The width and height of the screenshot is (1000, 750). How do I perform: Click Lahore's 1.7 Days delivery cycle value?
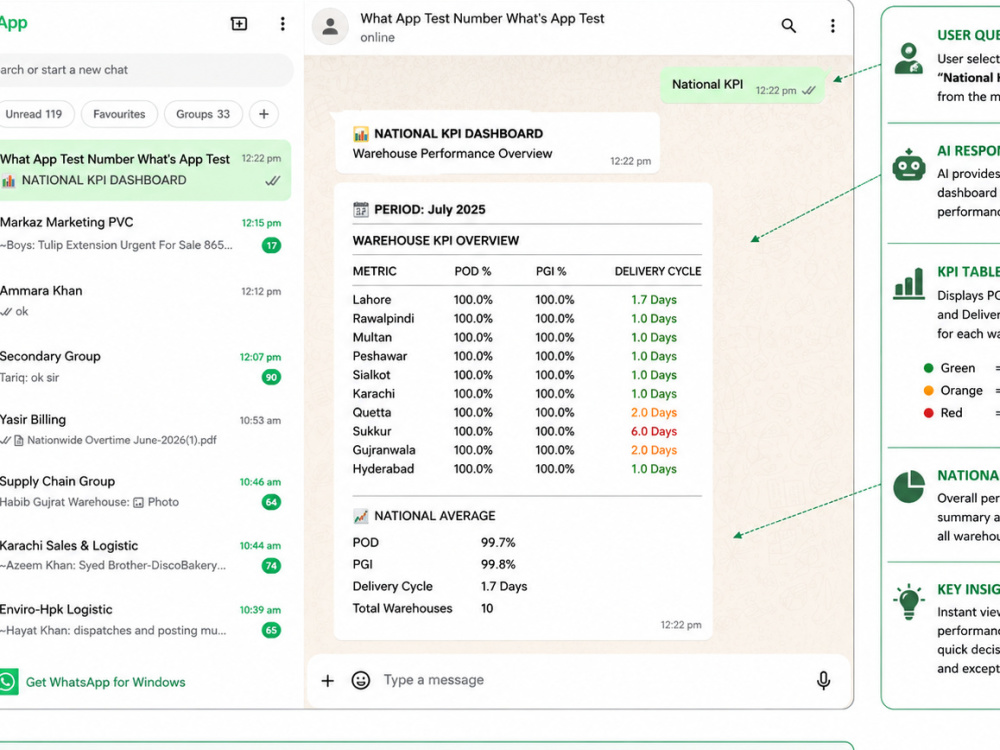pos(654,300)
